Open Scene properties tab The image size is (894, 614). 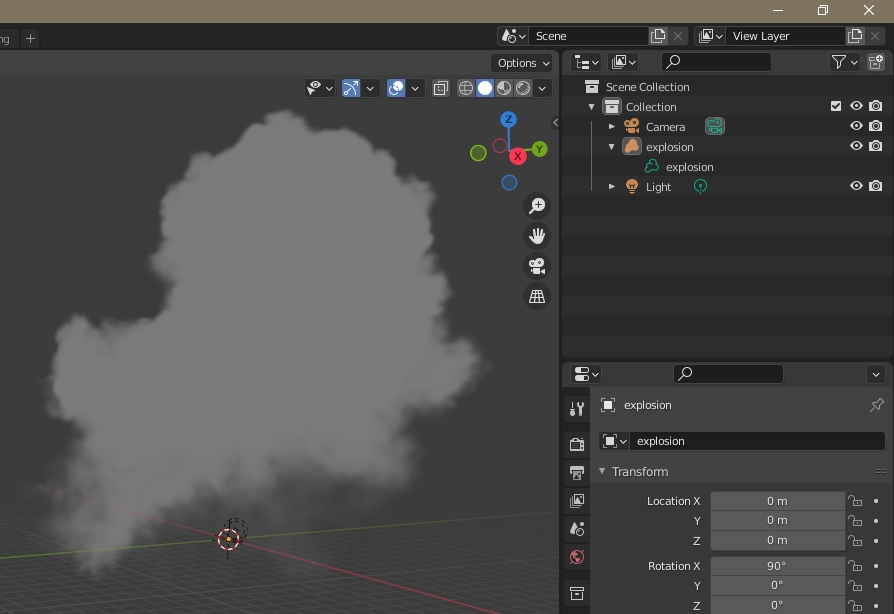click(576, 529)
